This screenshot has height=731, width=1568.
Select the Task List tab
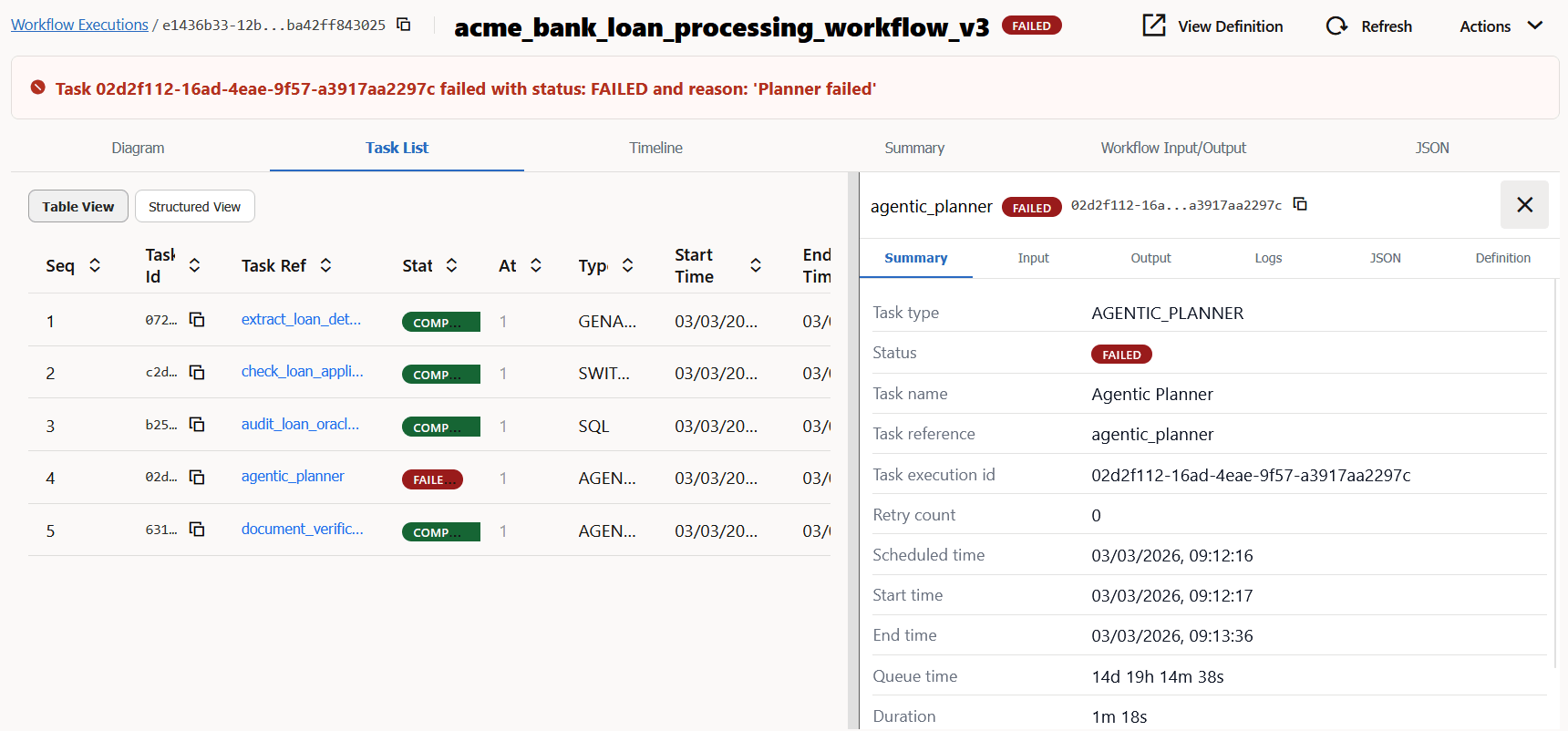tap(397, 148)
